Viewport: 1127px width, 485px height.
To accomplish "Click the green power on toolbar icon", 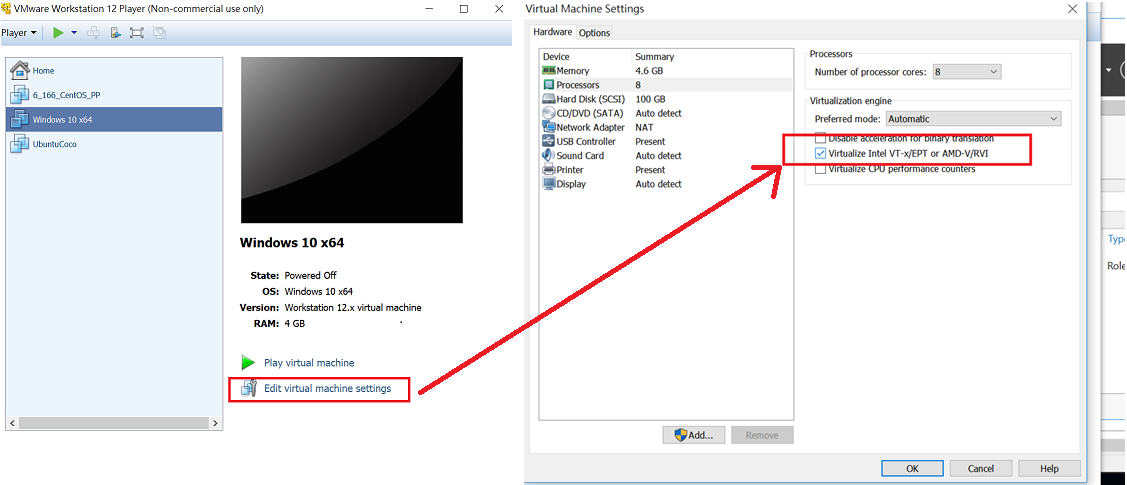I will [58, 33].
